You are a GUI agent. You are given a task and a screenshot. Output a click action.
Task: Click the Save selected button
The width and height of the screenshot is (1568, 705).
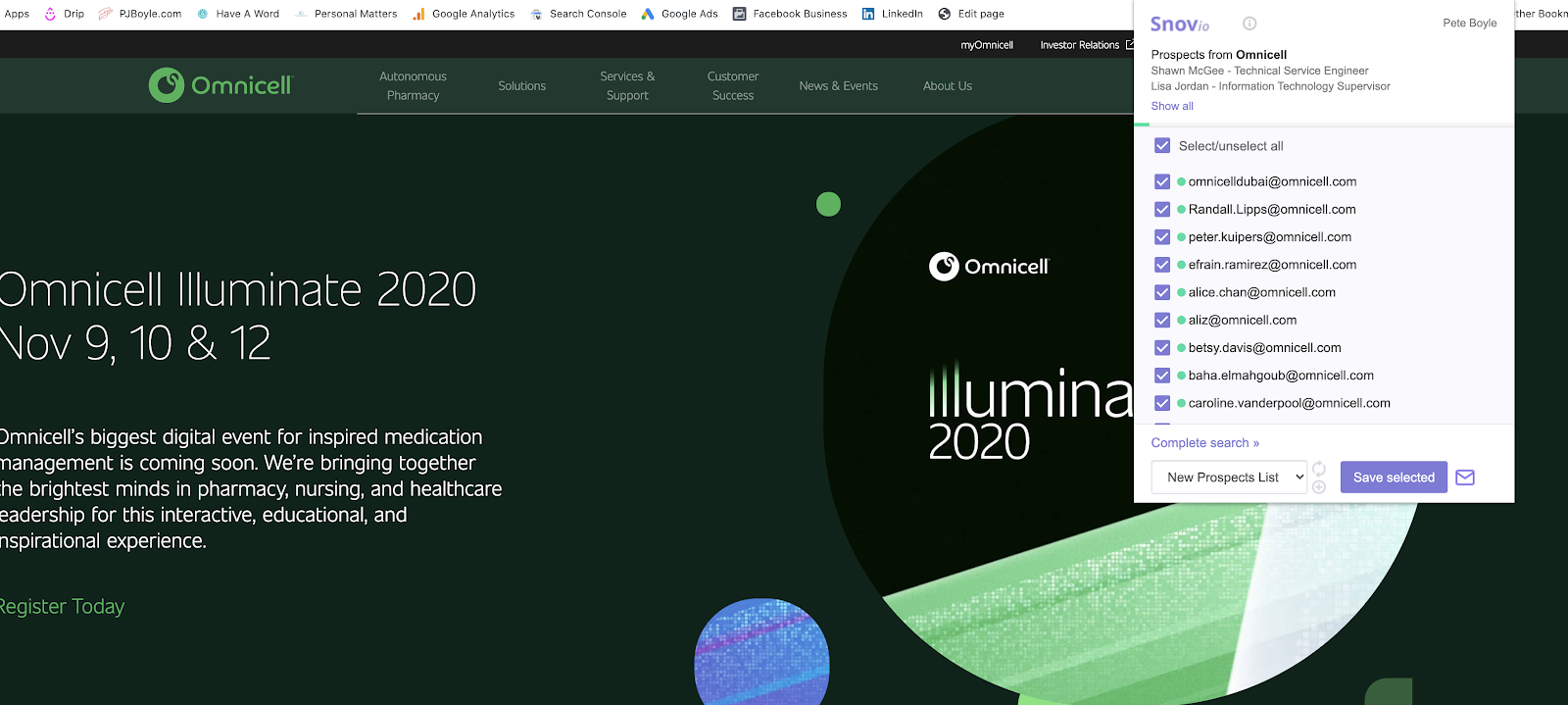pos(1394,478)
